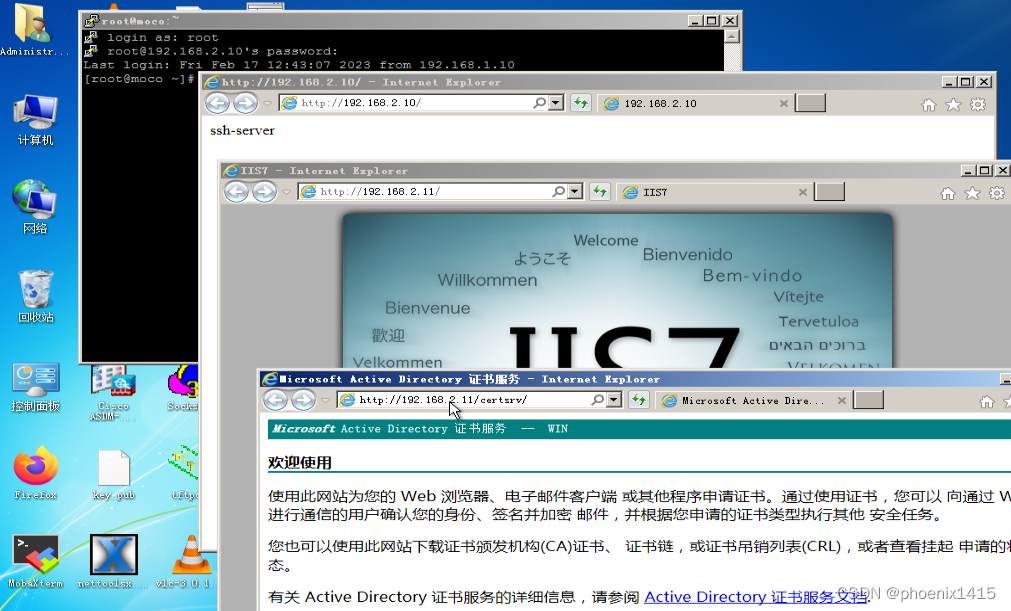Open recent pages arrow in certsrv window
The width and height of the screenshot is (1011, 611).
pyautogui.click(x=325, y=400)
